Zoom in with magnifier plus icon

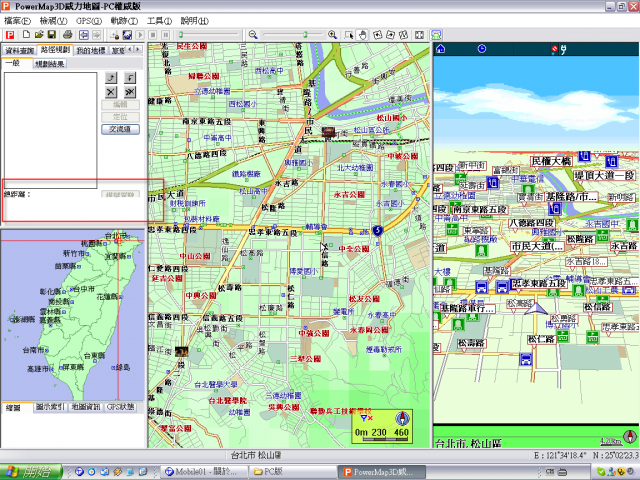(333, 35)
